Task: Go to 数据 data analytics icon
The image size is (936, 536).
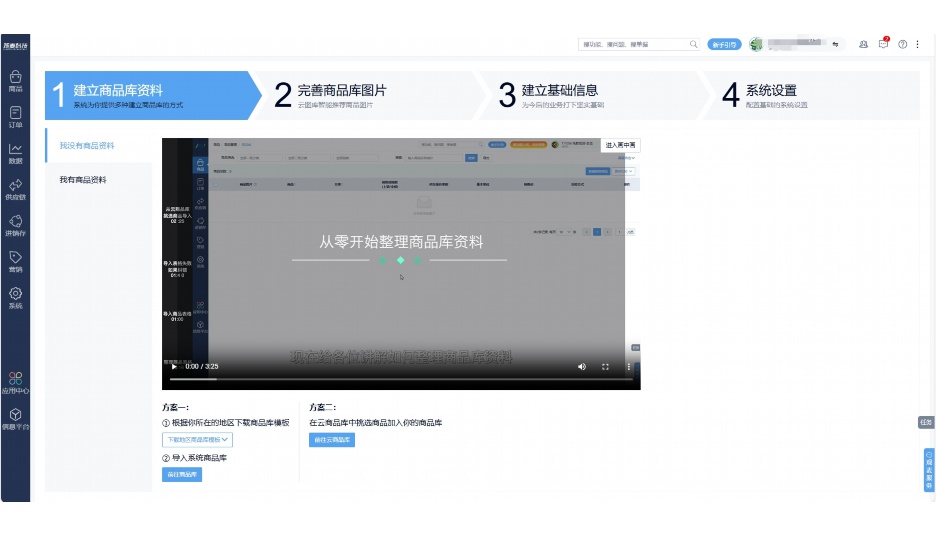Action: pos(15,153)
